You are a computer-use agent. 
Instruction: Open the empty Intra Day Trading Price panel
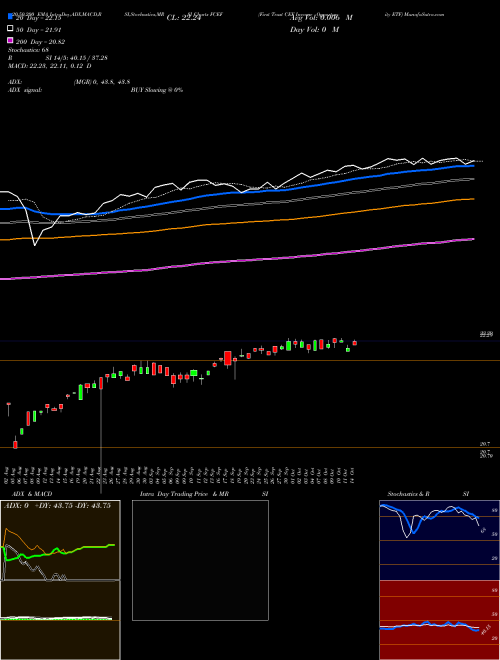(x=200, y=560)
